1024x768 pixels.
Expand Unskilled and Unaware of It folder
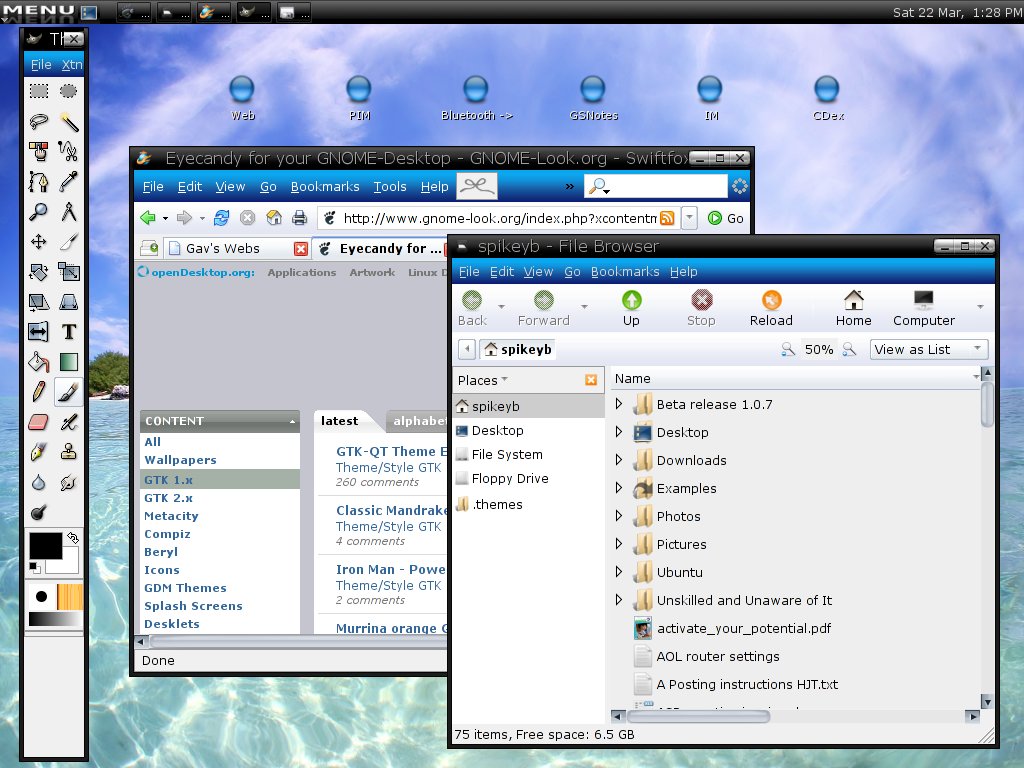618,600
